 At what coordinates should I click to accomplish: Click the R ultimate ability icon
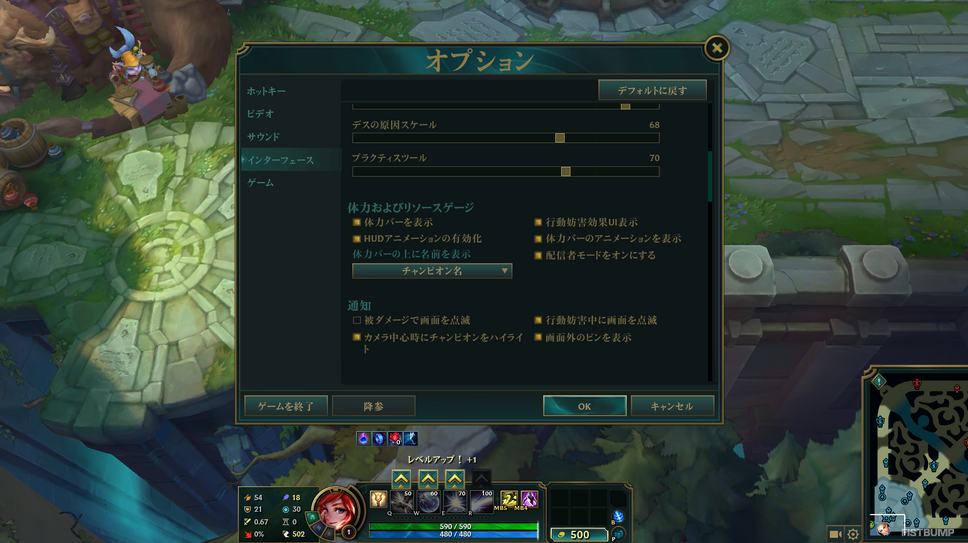[482, 500]
